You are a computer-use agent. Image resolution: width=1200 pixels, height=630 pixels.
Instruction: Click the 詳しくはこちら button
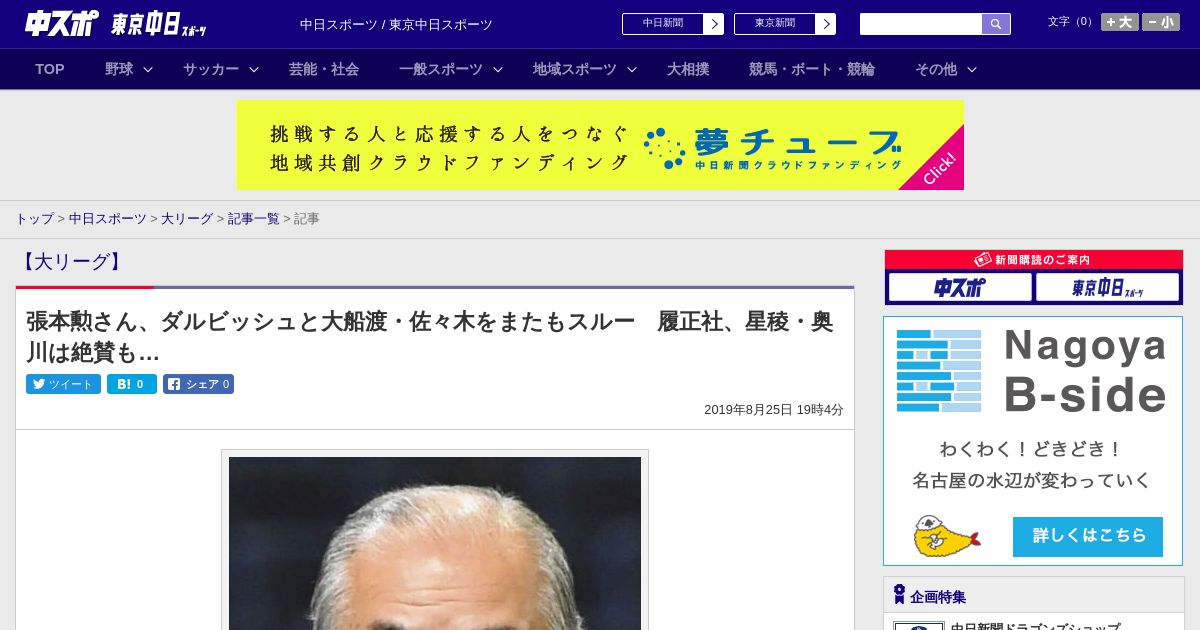pyautogui.click(x=1088, y=536)
